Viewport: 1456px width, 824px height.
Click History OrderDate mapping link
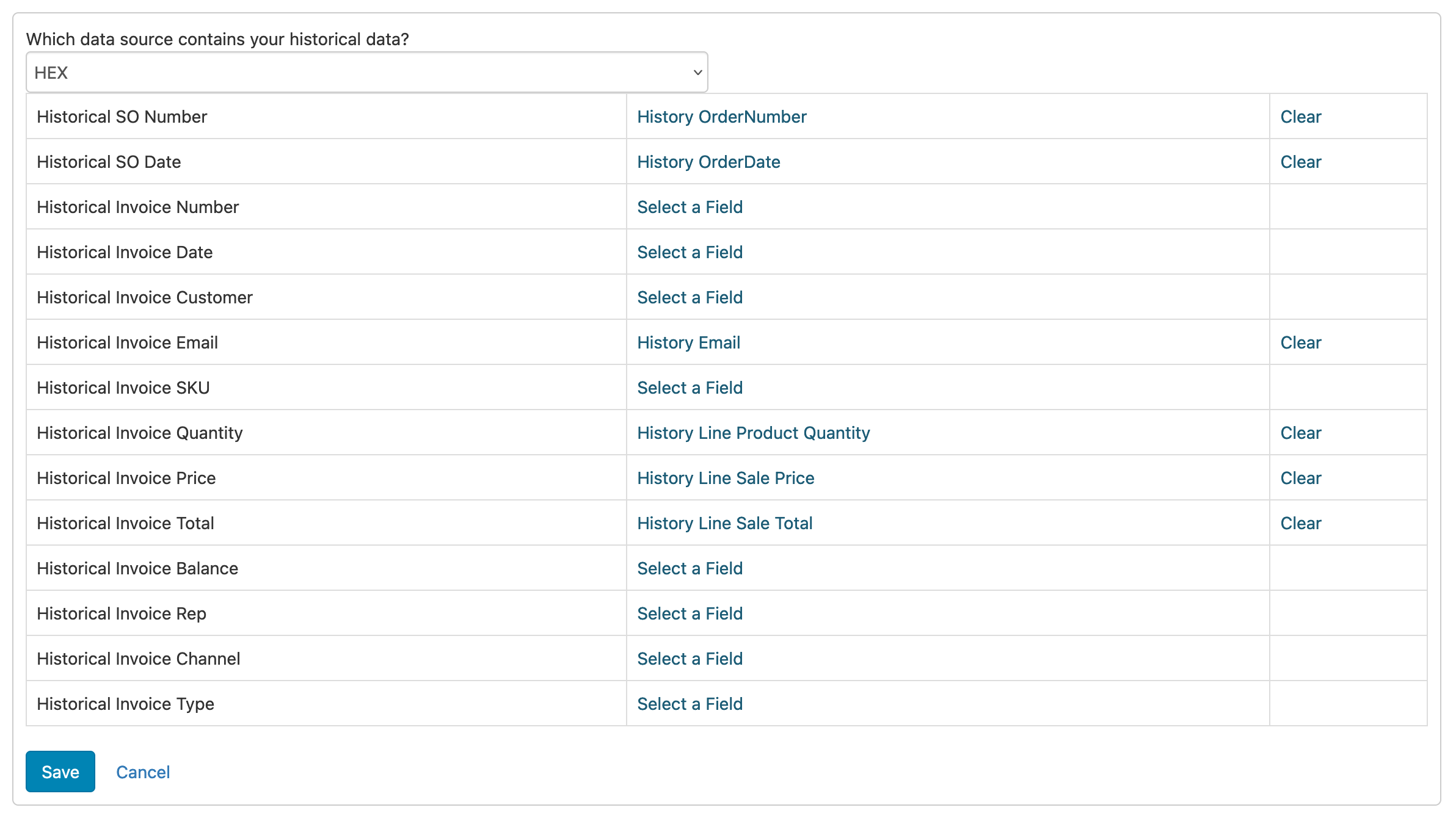[708, 162]
